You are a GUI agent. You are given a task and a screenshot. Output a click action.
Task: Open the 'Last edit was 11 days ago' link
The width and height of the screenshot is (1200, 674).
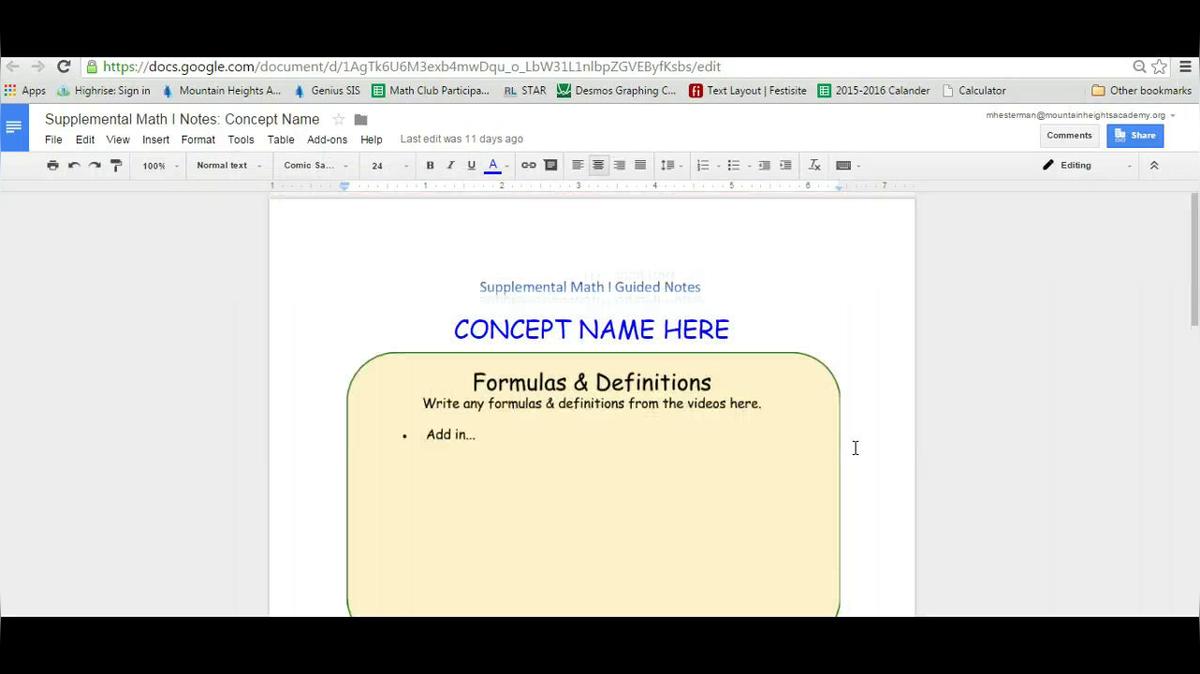coord(461,139)
